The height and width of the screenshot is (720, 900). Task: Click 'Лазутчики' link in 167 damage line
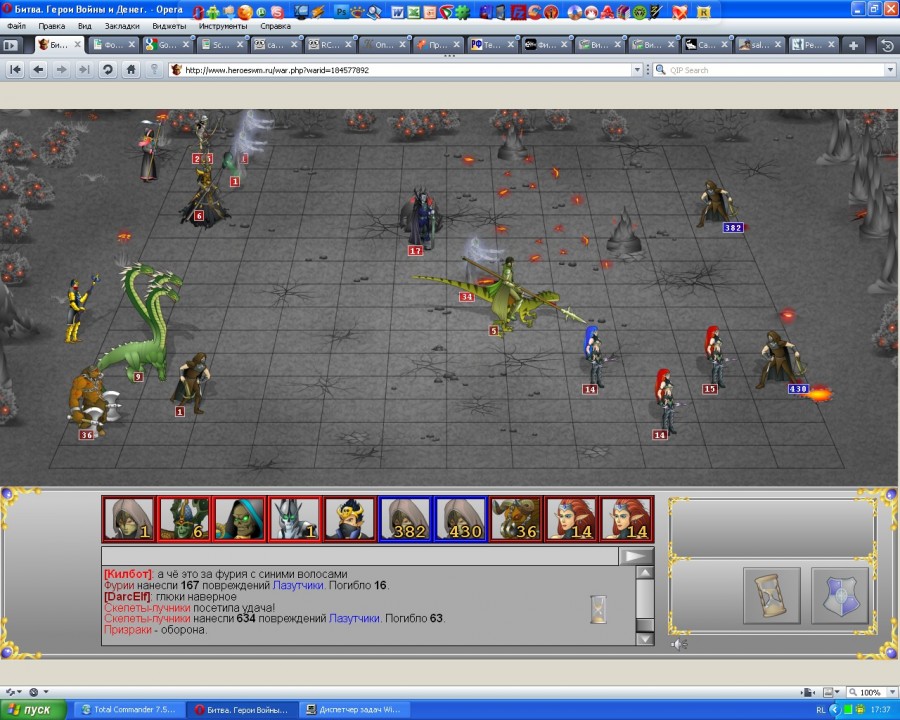298,586
